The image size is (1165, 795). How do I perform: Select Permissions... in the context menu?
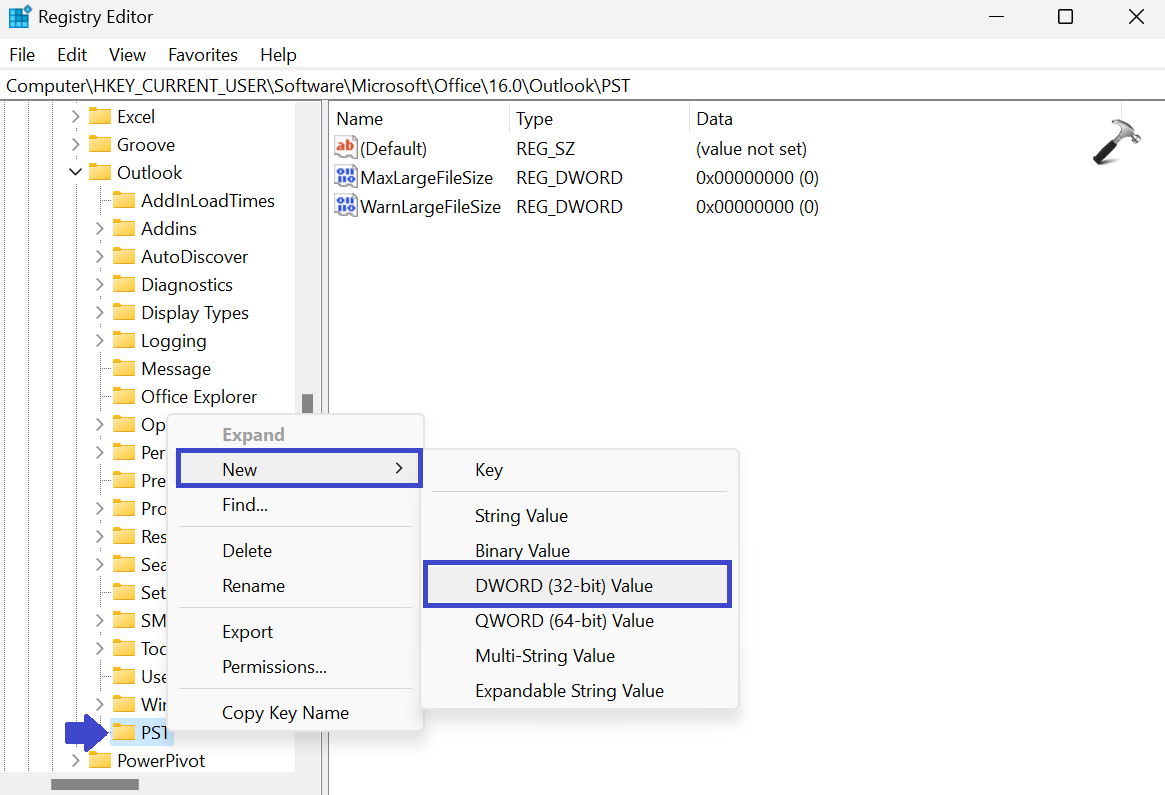pyautogui.click(x=274, y=667)
